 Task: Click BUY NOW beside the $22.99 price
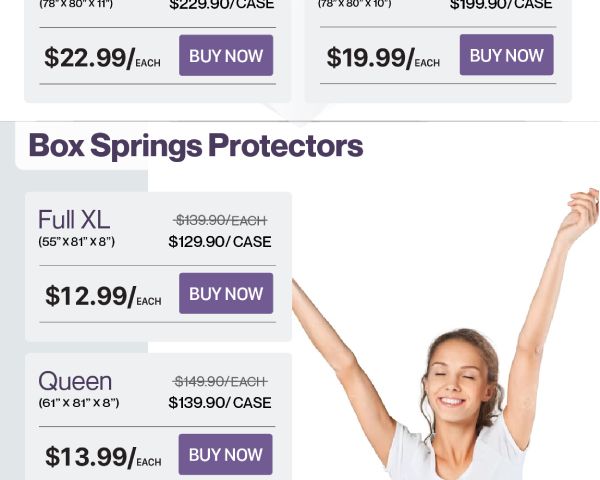pos(226,56)
